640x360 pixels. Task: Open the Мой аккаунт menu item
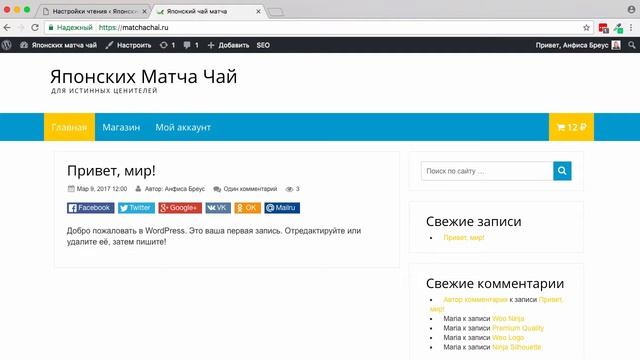(183, 127)
